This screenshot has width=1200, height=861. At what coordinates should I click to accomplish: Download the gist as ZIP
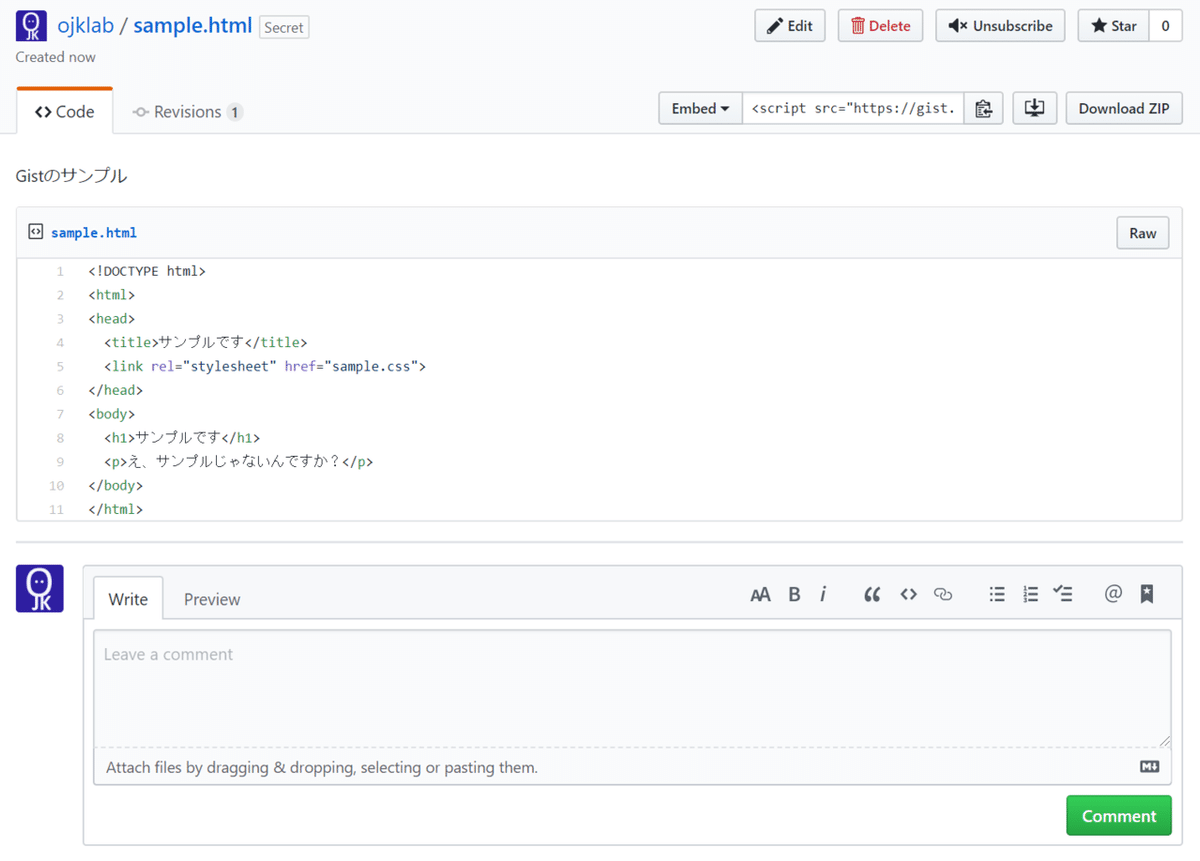click(1124, 108)
